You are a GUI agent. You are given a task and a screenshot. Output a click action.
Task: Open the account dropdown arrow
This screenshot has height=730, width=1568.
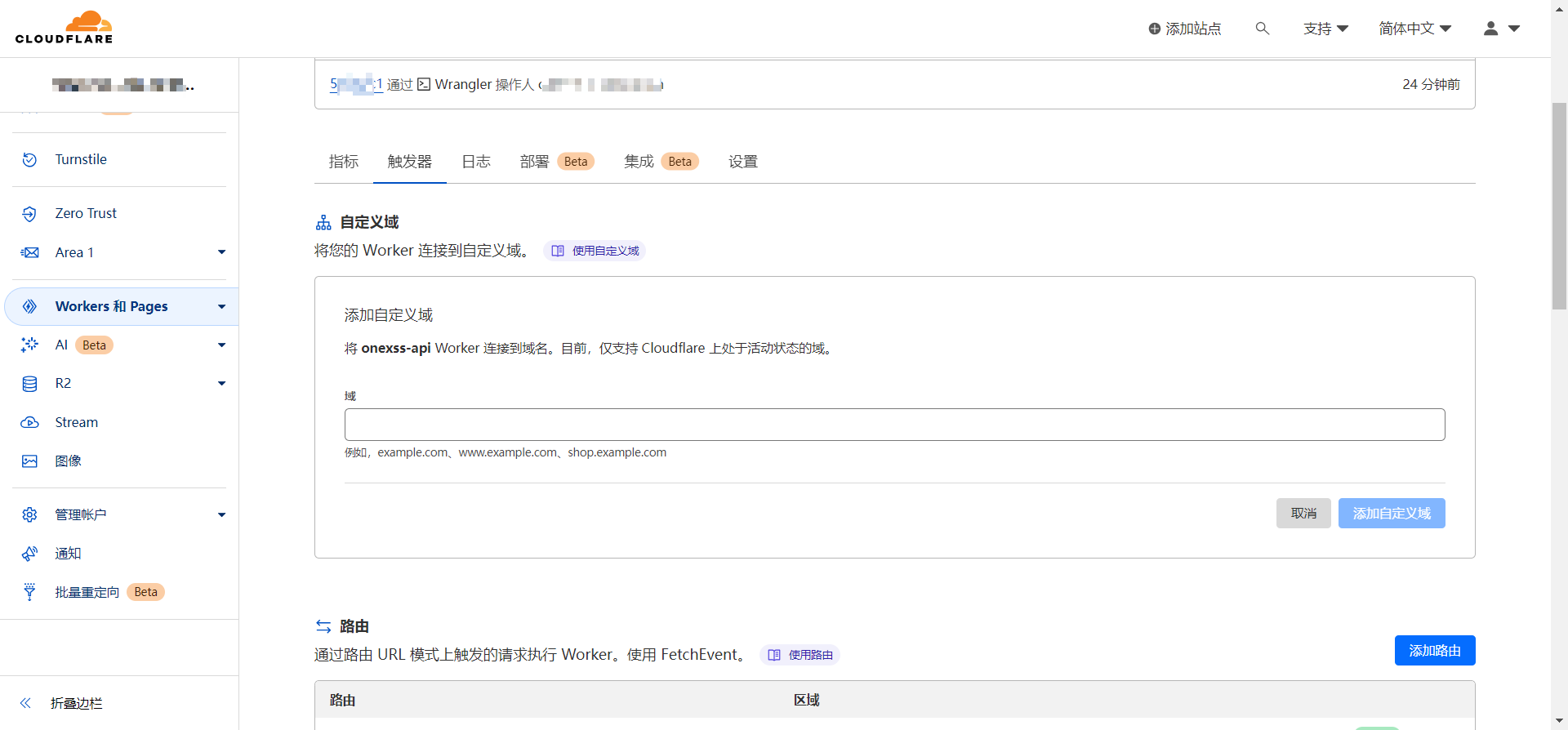coord(1514,29)
